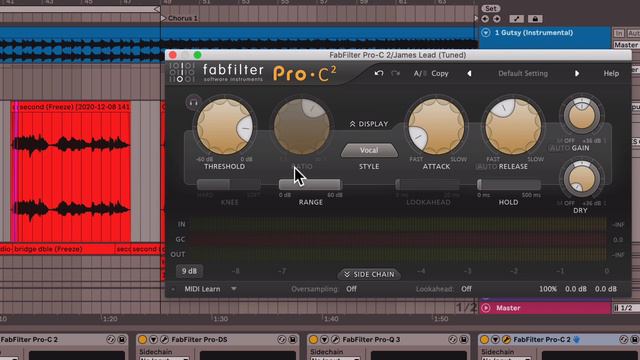Open the Master output routing dropdown
The width and height of the screenshot is (640, 360).
(x=627, y=45)
